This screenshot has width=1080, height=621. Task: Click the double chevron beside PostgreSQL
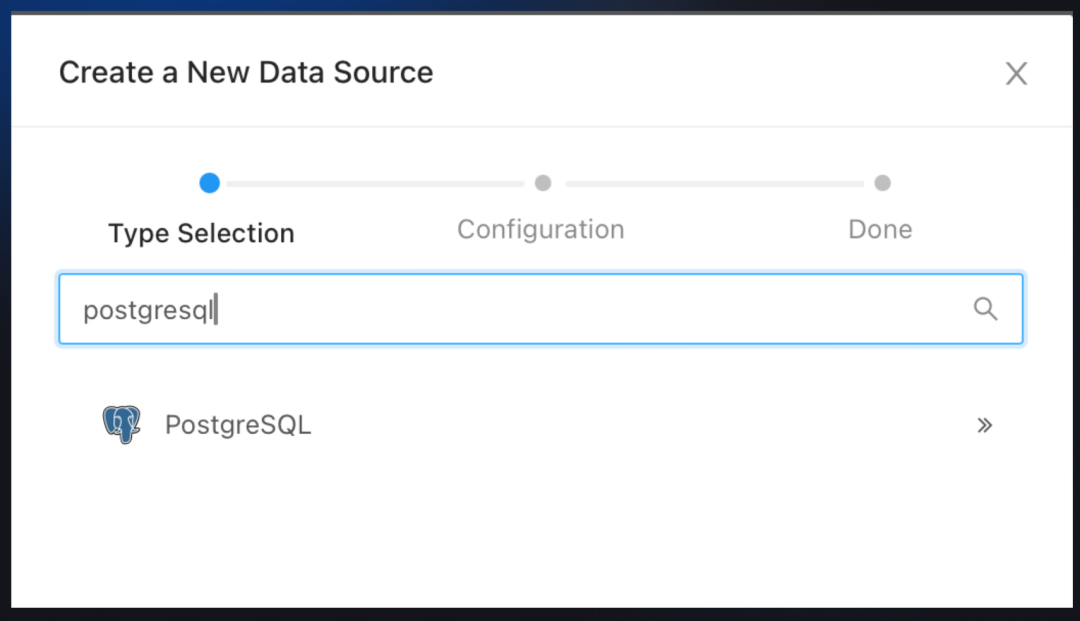(984, 426)
